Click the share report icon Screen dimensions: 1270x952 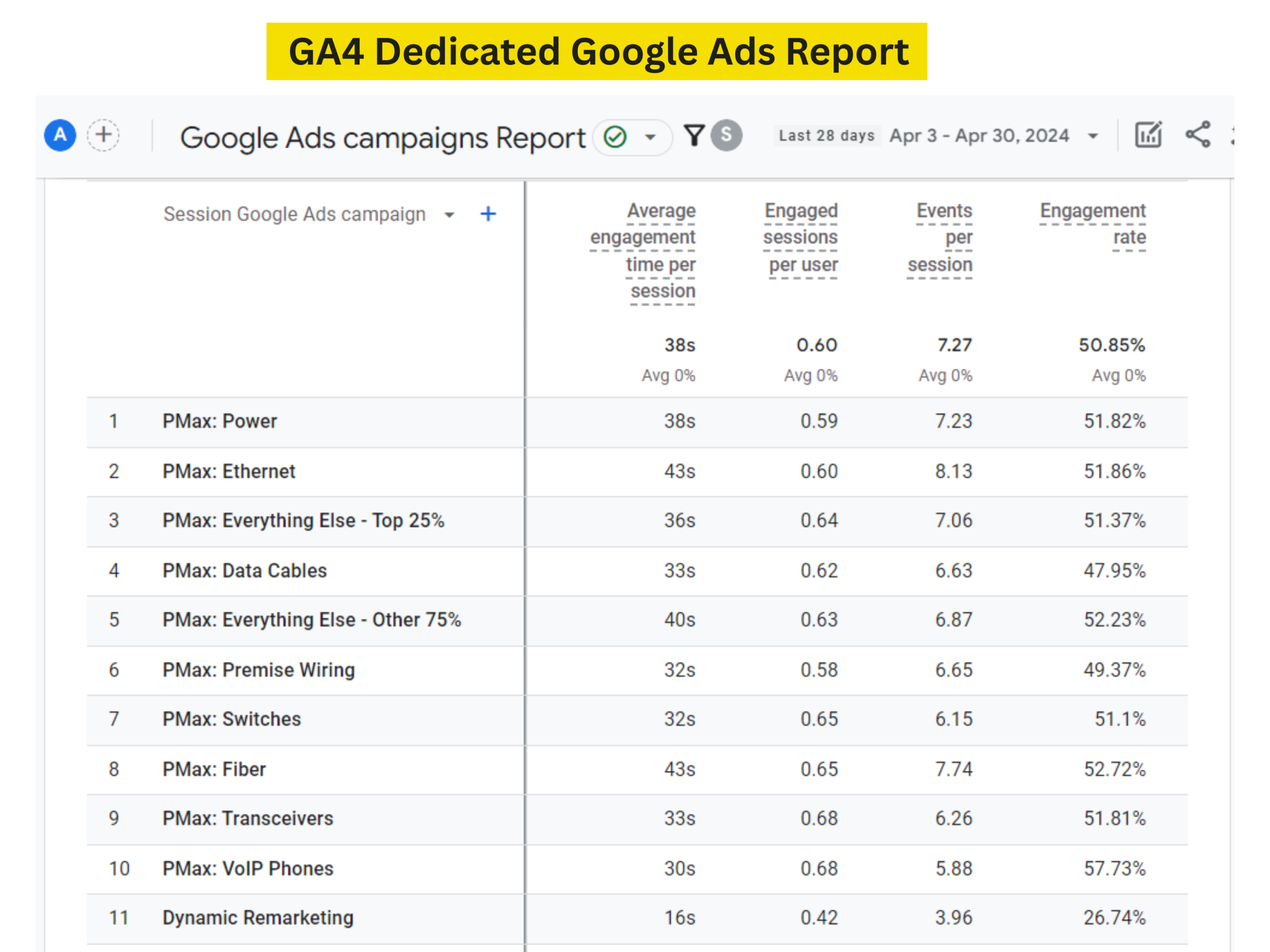(1198, 135)
